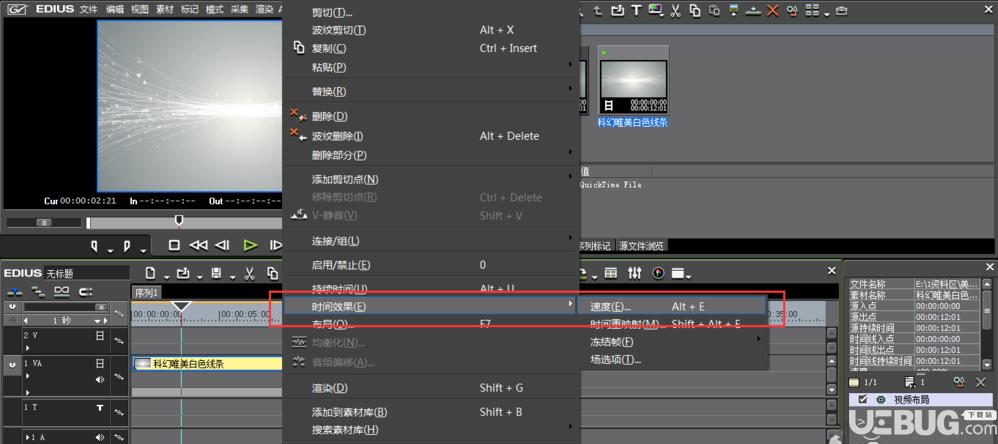Click the thumbnail view grid icon in bin

812,10
